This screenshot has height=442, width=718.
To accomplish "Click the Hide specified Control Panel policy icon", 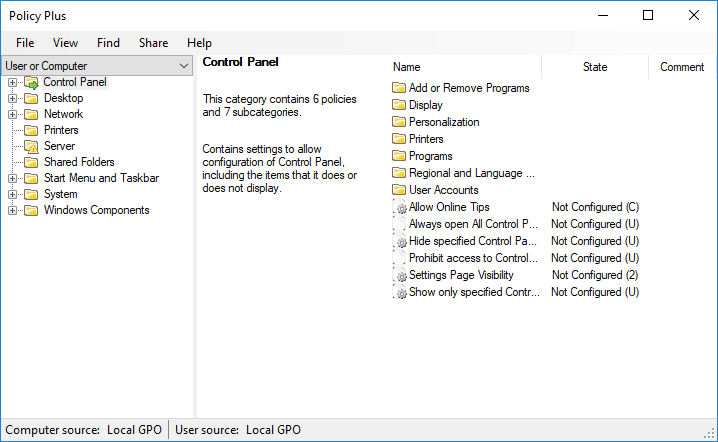I will coord(400,241).
